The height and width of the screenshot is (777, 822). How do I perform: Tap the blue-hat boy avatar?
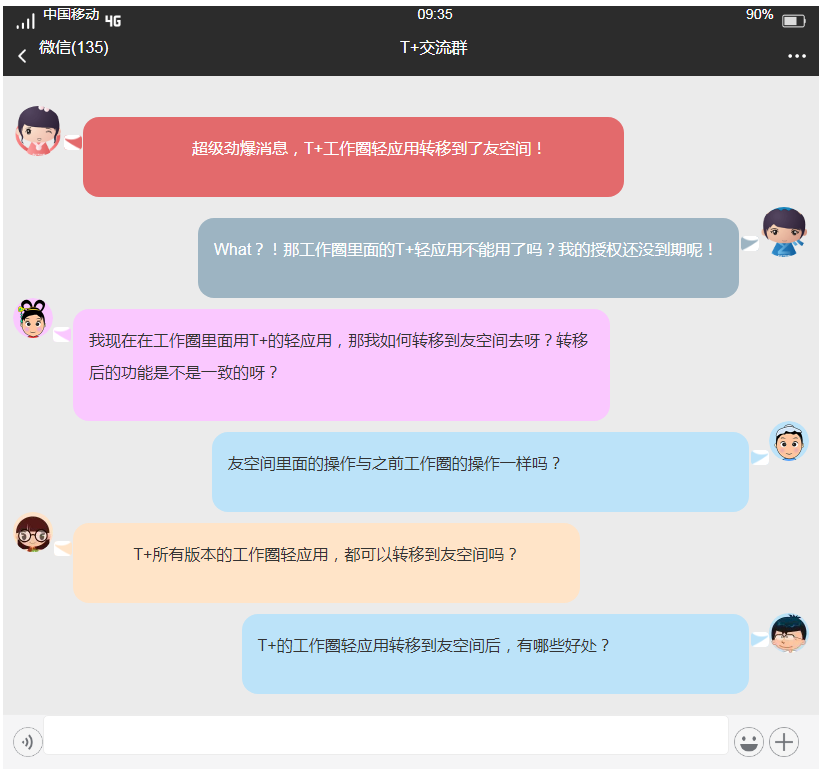(783, 232)
